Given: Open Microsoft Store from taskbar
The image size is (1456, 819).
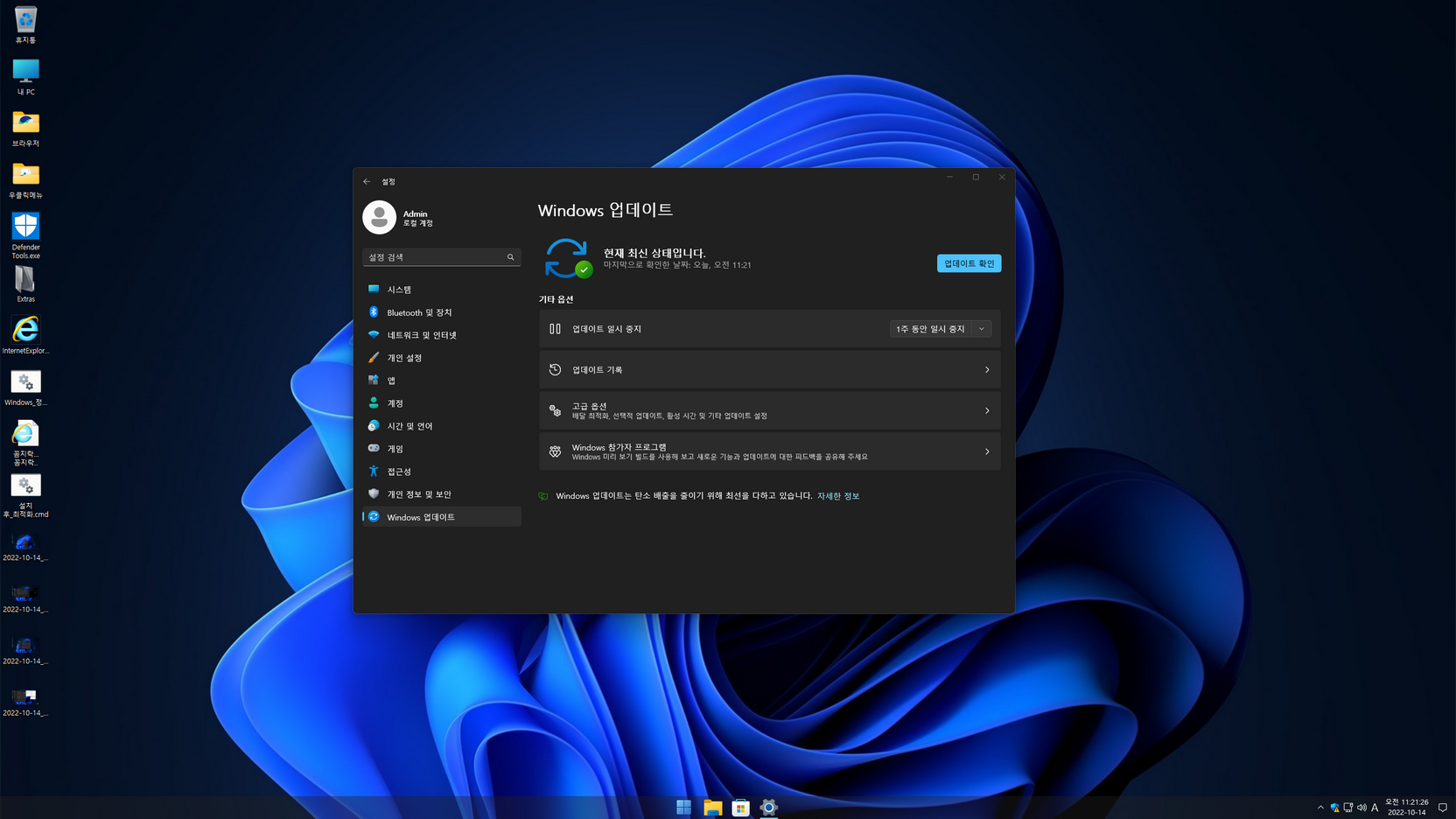Looking at the screenshot, I should pos(740,808).
